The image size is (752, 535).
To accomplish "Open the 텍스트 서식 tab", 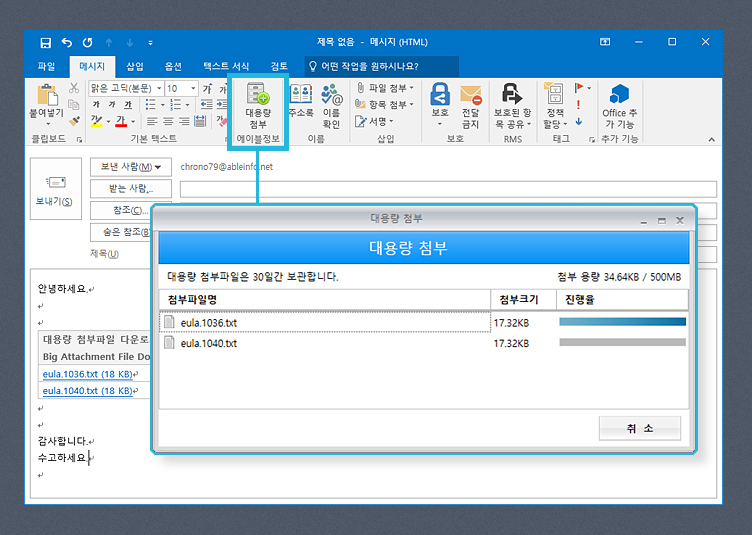I will (226, 66).
